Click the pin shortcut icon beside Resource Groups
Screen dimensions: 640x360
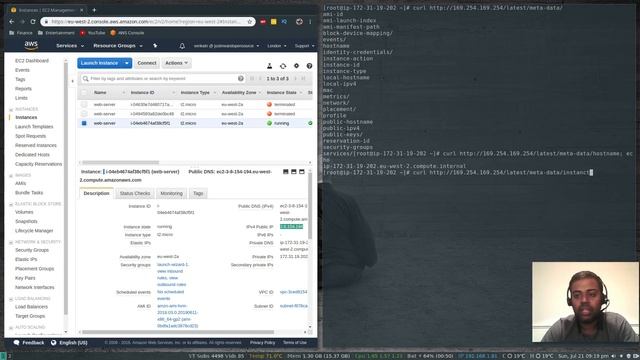(x=155, y=46)
